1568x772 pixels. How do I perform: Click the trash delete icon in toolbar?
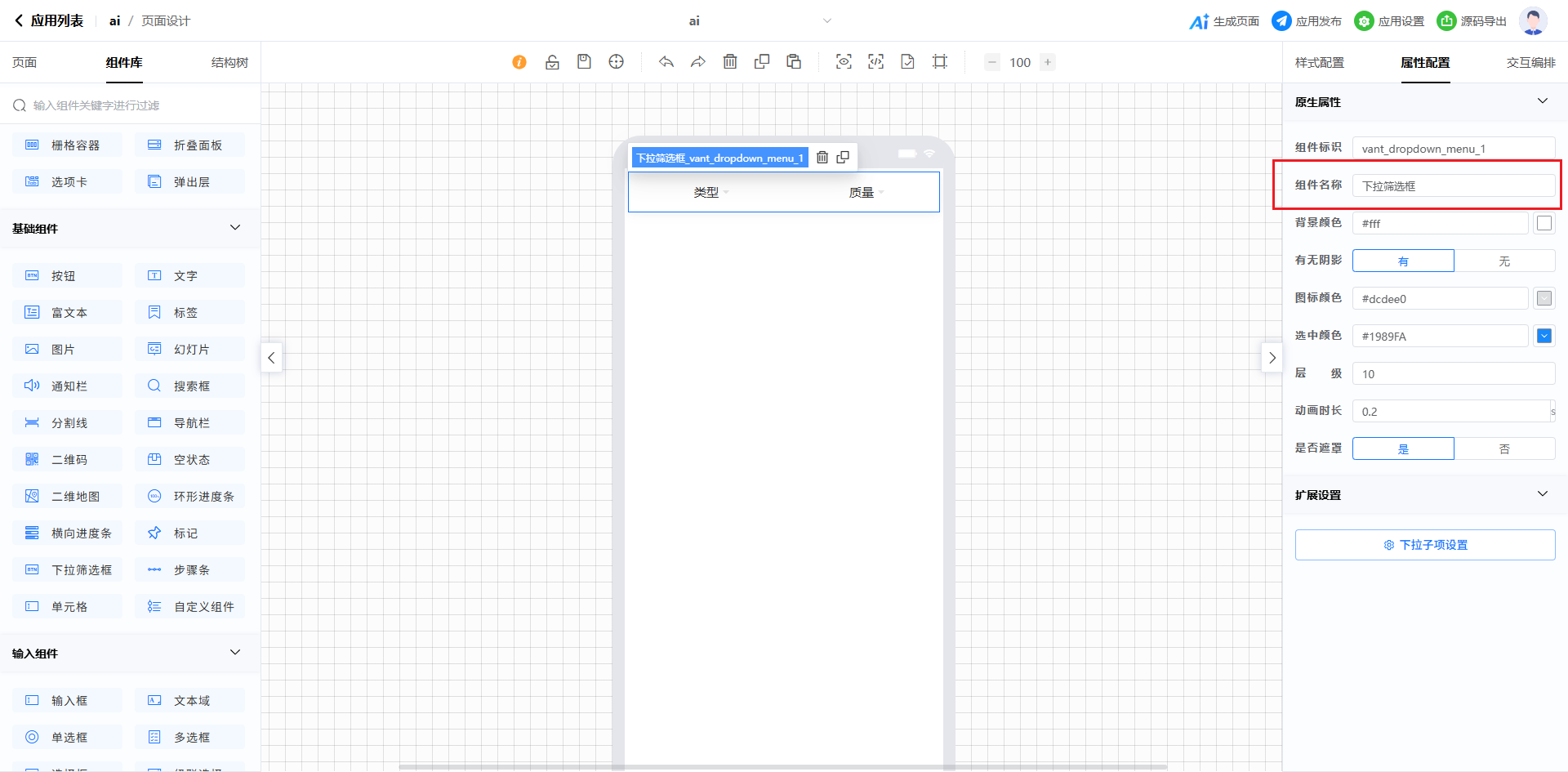click(730, 62)
